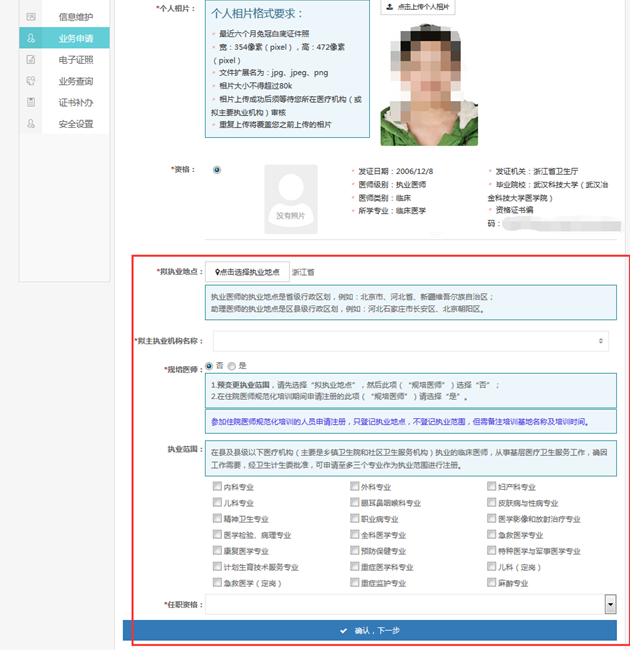Viewport: 630px width, 658px height.
Task: Click the 信息维护 sidebar icon
Action: coord(31,17)
